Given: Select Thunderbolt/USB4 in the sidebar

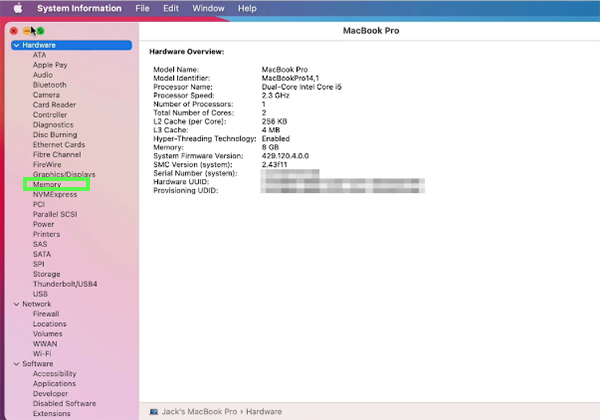Looking at the screenshot, I should 65,284.
